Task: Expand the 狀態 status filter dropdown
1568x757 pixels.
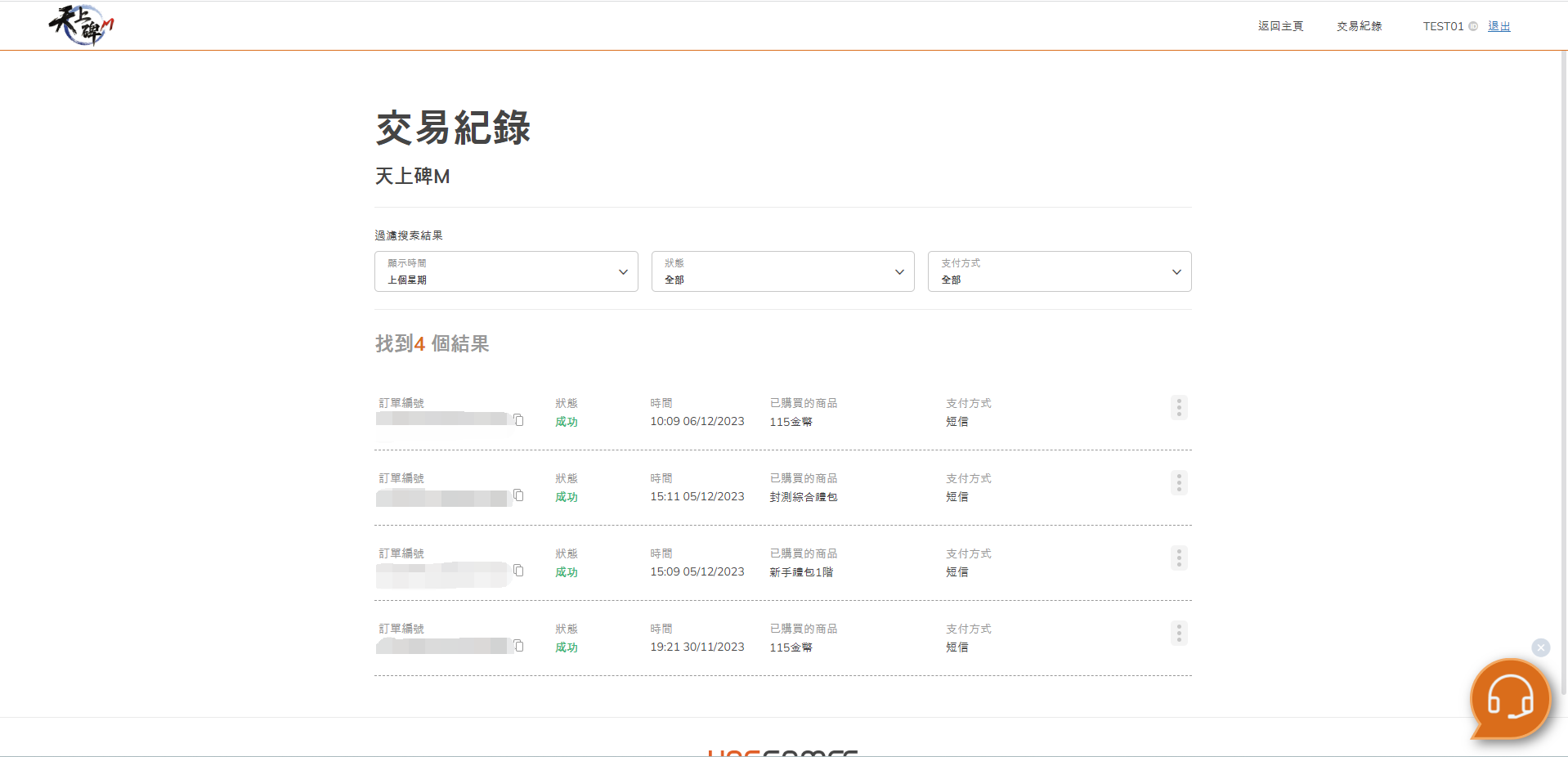Action: [x=782, y=271]
